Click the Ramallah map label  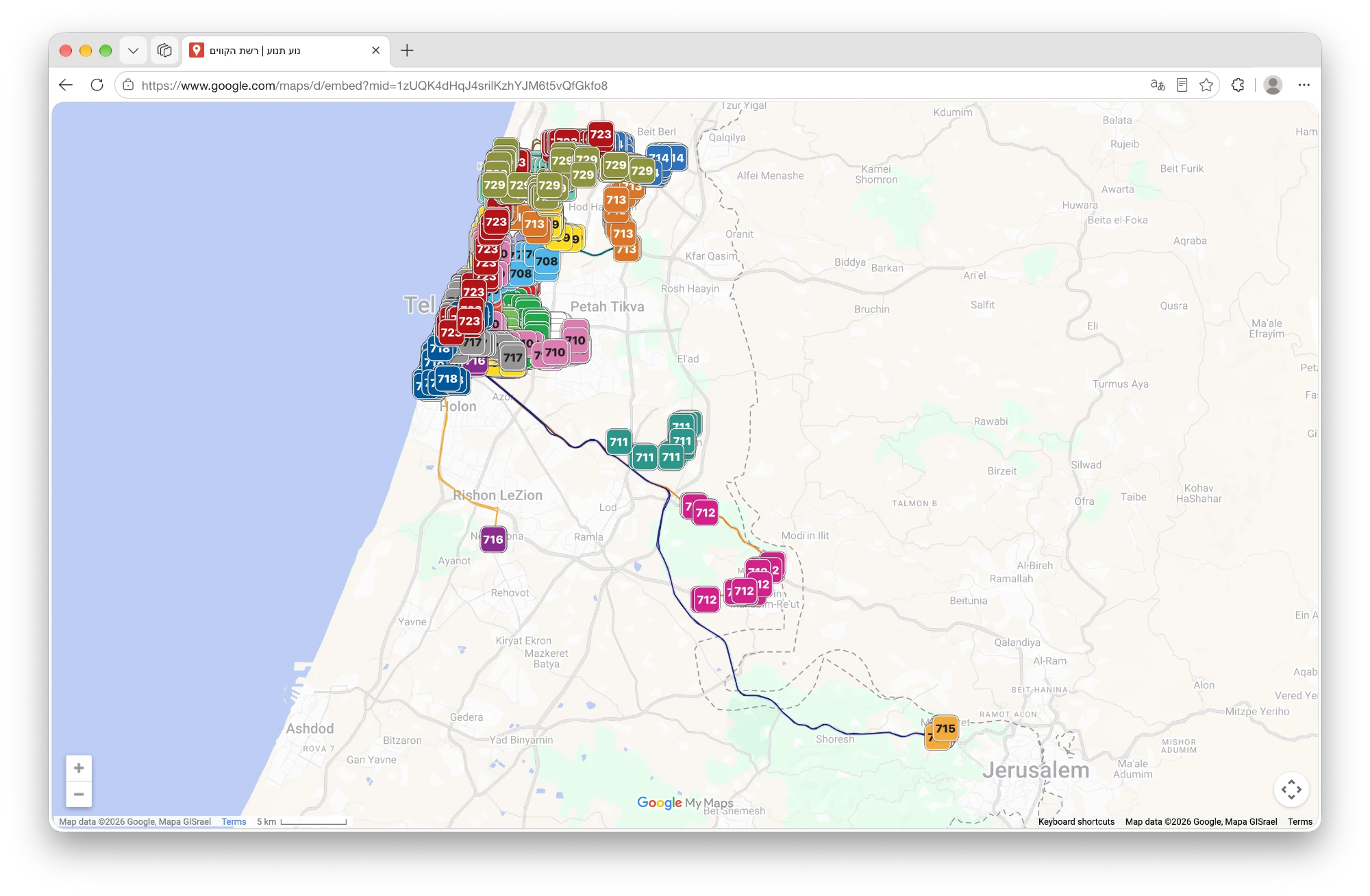click(1011, 579)
